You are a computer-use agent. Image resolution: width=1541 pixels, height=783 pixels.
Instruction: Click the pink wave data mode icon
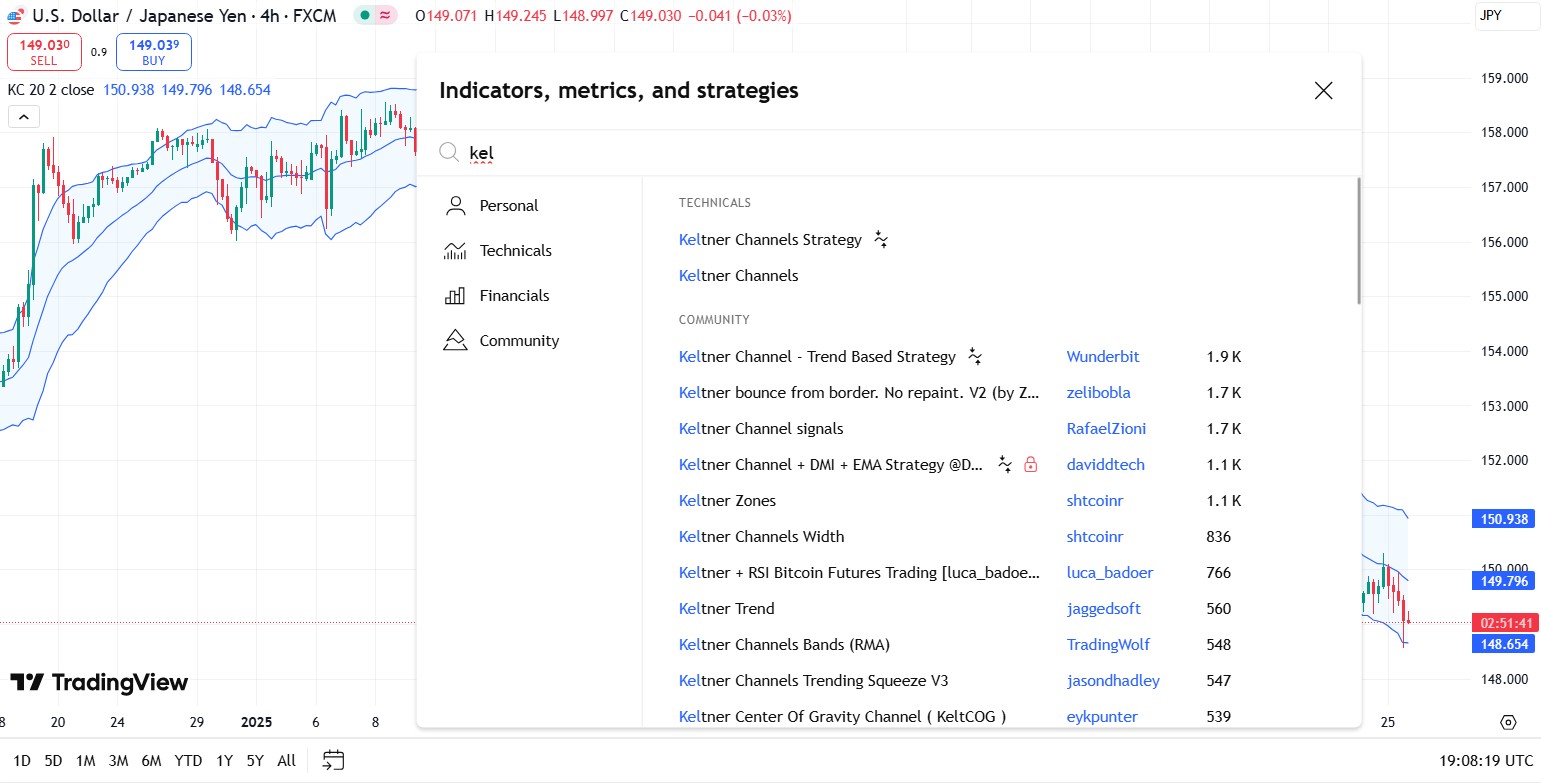coord(385,16)
